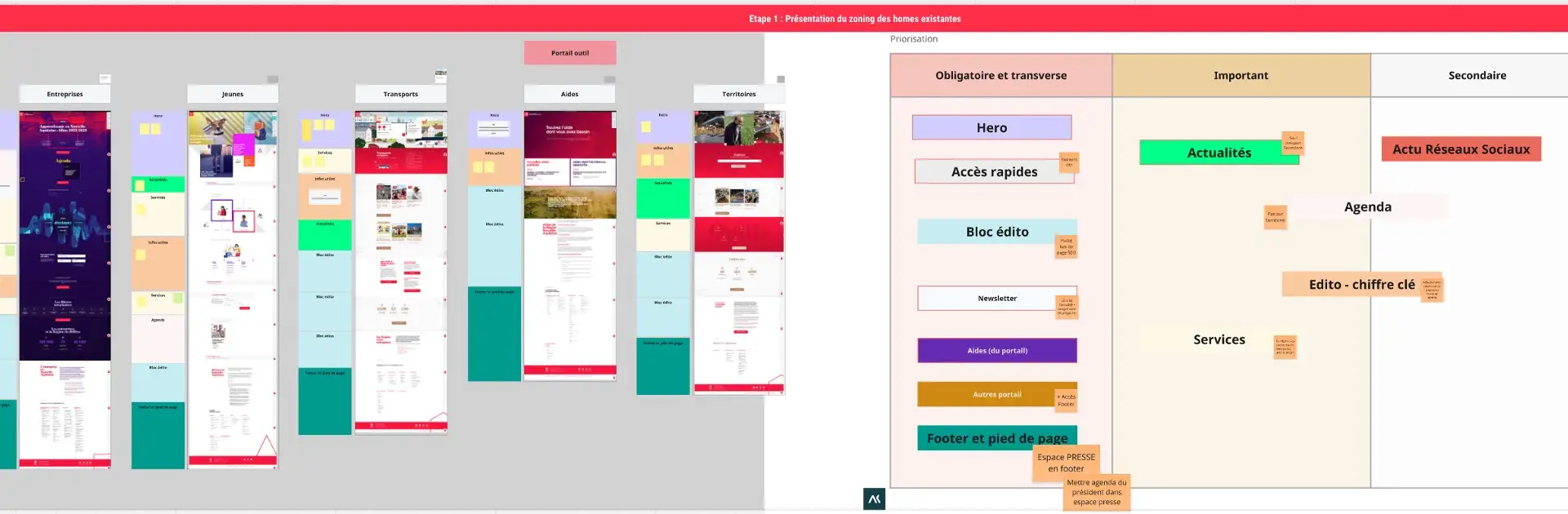Select the 'Aides' column label above the mockup
The width and height of the screenshot is (1568, 514).
tap(570, 94)
